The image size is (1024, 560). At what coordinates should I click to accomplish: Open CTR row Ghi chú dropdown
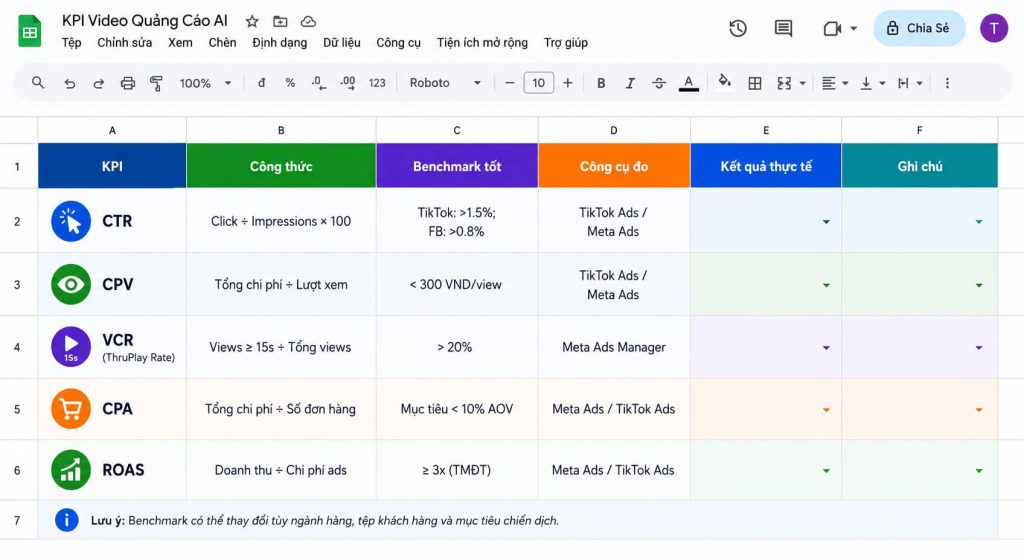pyautogui.click(x=979, y=222)
